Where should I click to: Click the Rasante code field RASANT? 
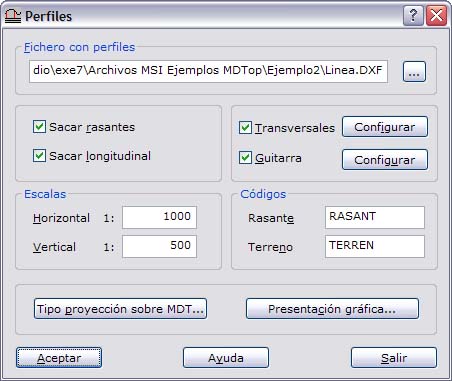tap(375, 217)
